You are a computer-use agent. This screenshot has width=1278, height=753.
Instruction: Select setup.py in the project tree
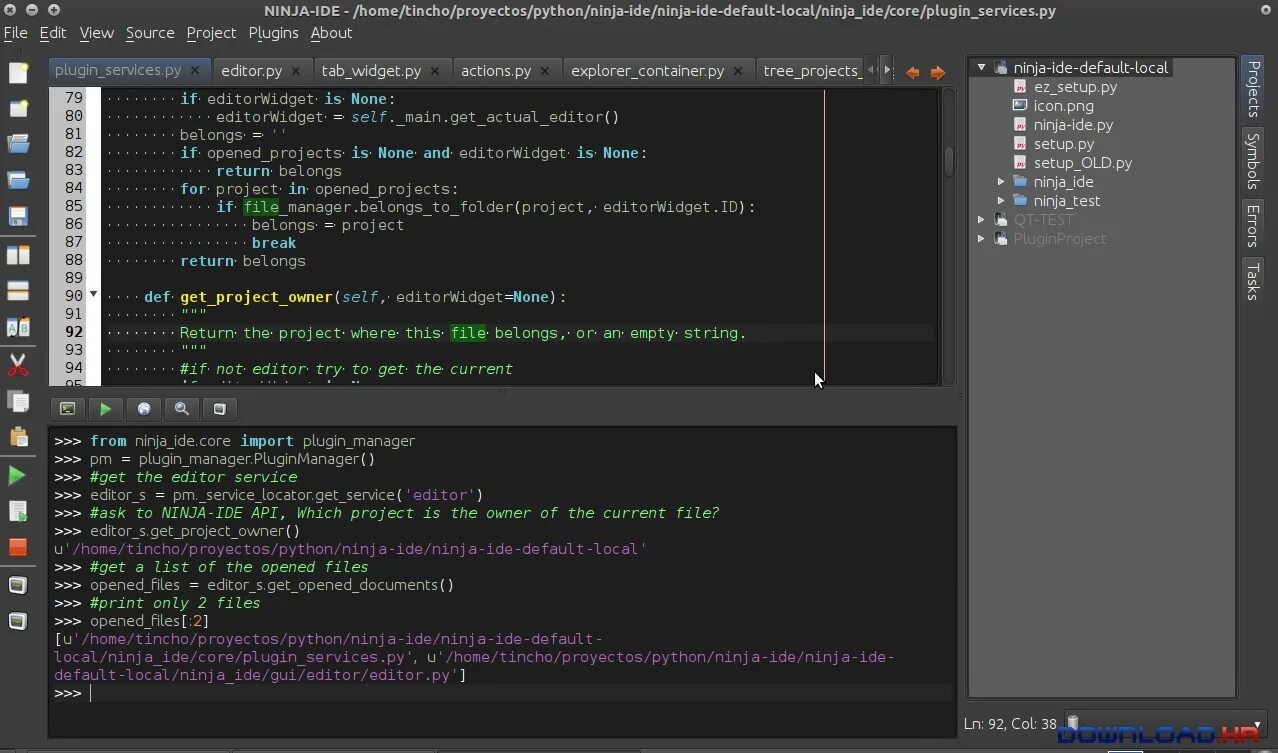point(1064,144)
